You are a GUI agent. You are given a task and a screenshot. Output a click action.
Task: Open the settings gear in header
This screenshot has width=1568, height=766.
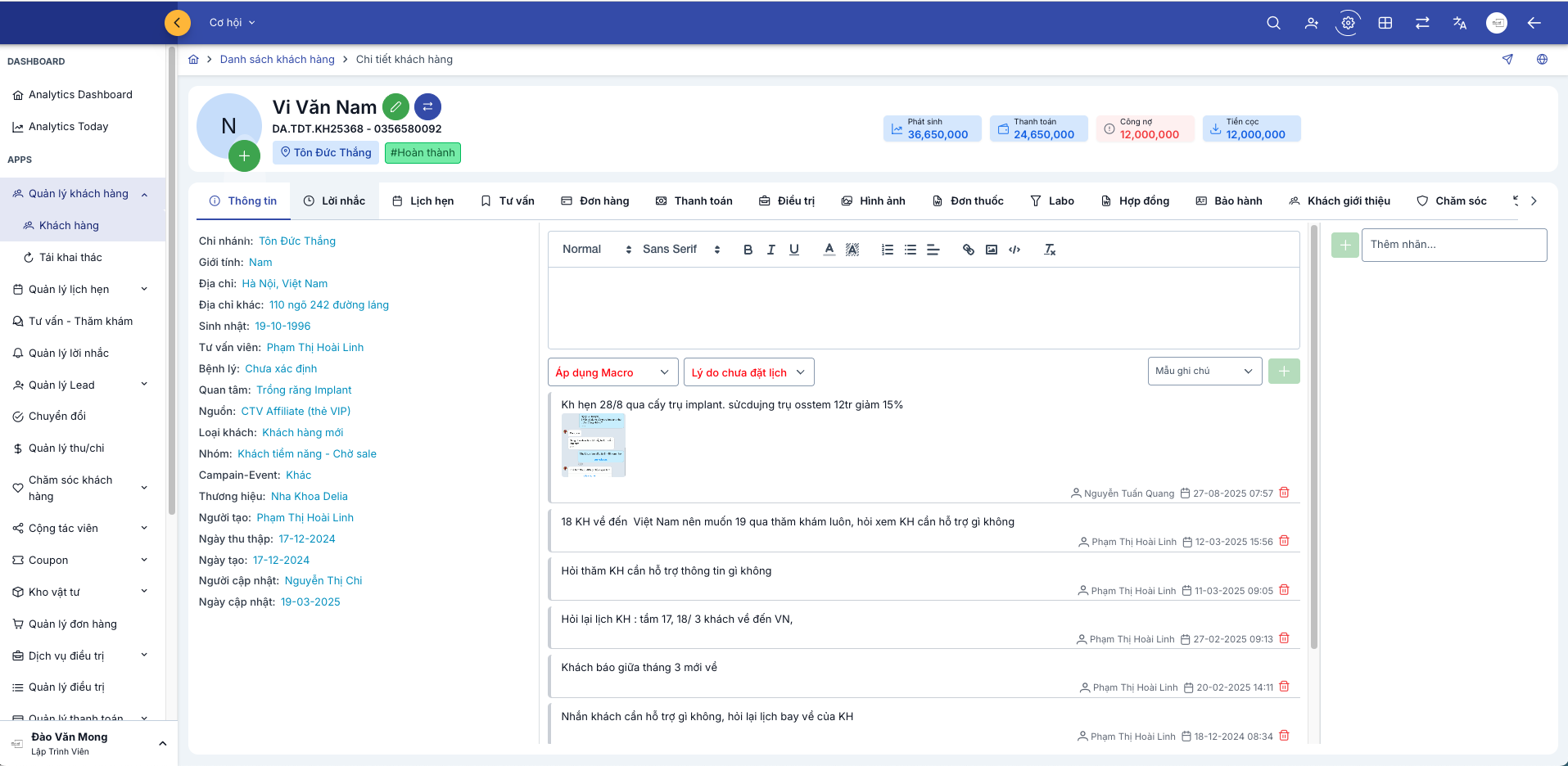coord(1348,23)
